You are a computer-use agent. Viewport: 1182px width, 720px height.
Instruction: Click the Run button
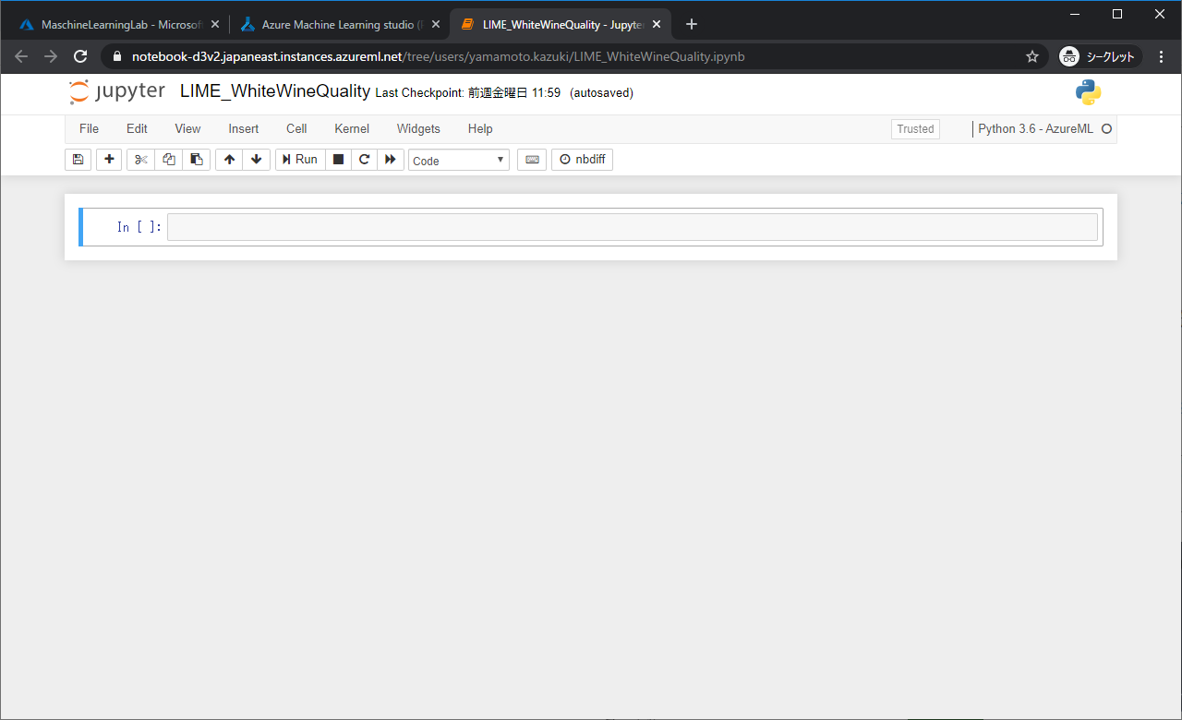coord(300,159)
